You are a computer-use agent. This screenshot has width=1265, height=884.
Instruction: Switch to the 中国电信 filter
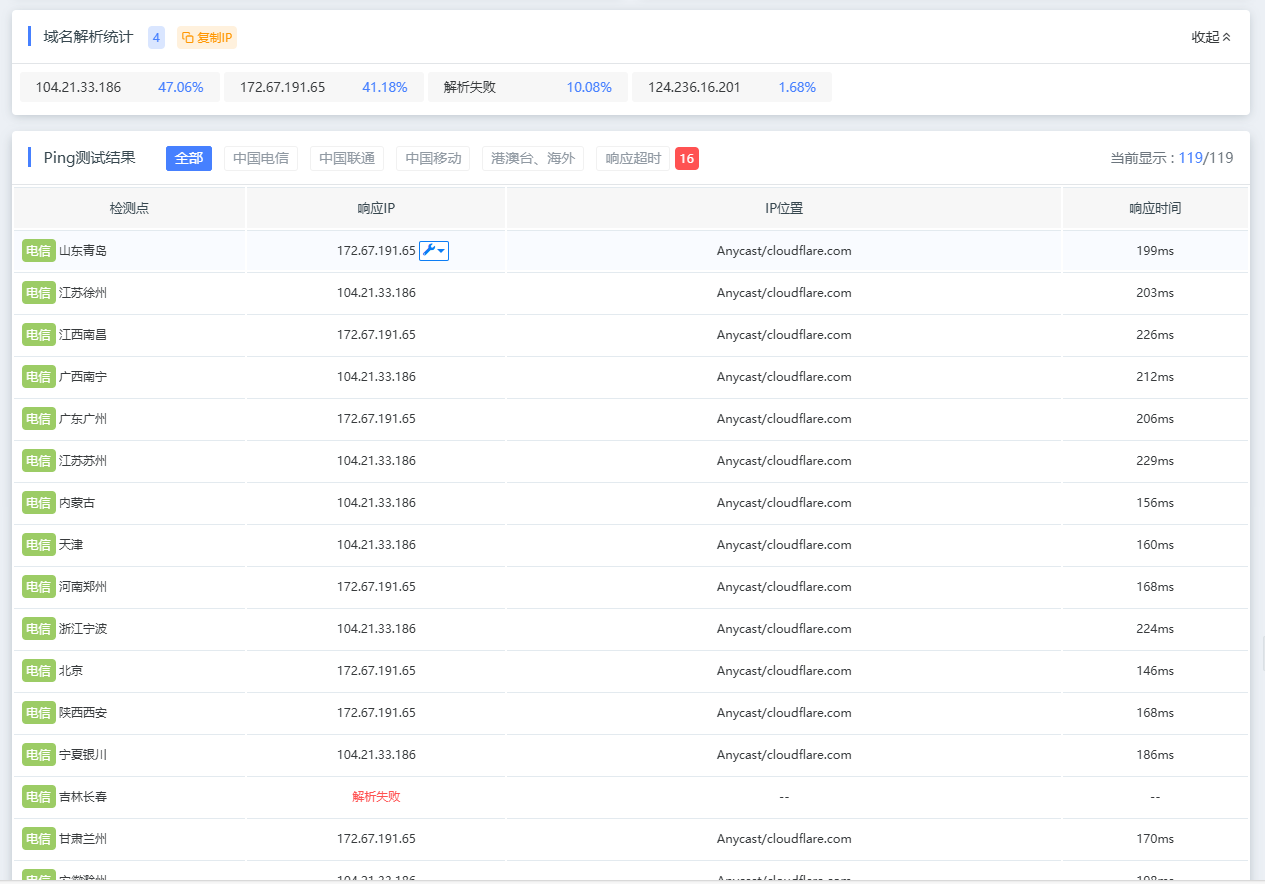(261, 158)
